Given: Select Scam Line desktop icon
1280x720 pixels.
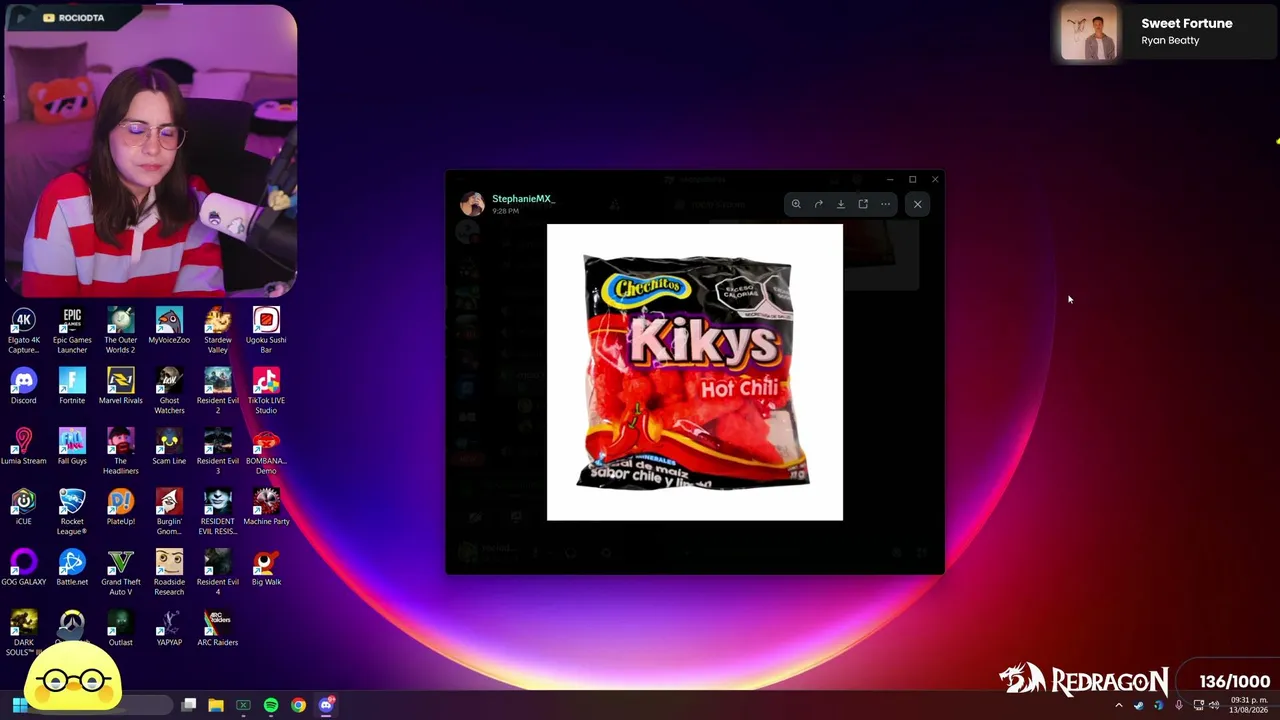Looking at the screenshot, I should coord(169,447).
